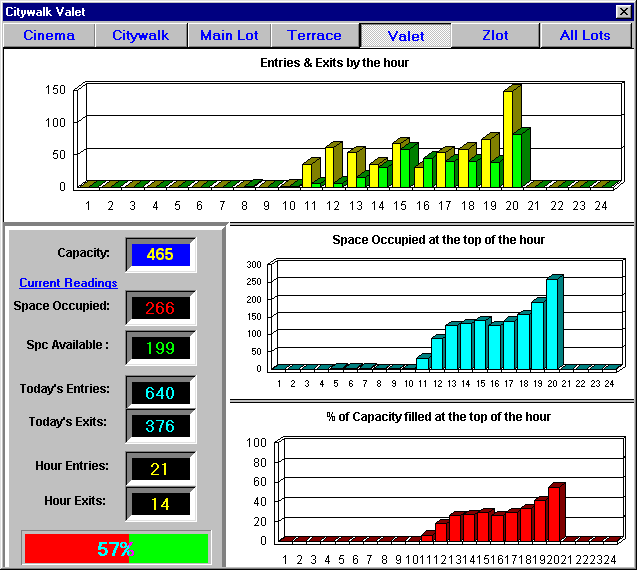The width and height of the screenshot is (637, 570).
Task: Click the 300 axis label on occupied chart
Action: pyautogui.click(x=254, y=265)
